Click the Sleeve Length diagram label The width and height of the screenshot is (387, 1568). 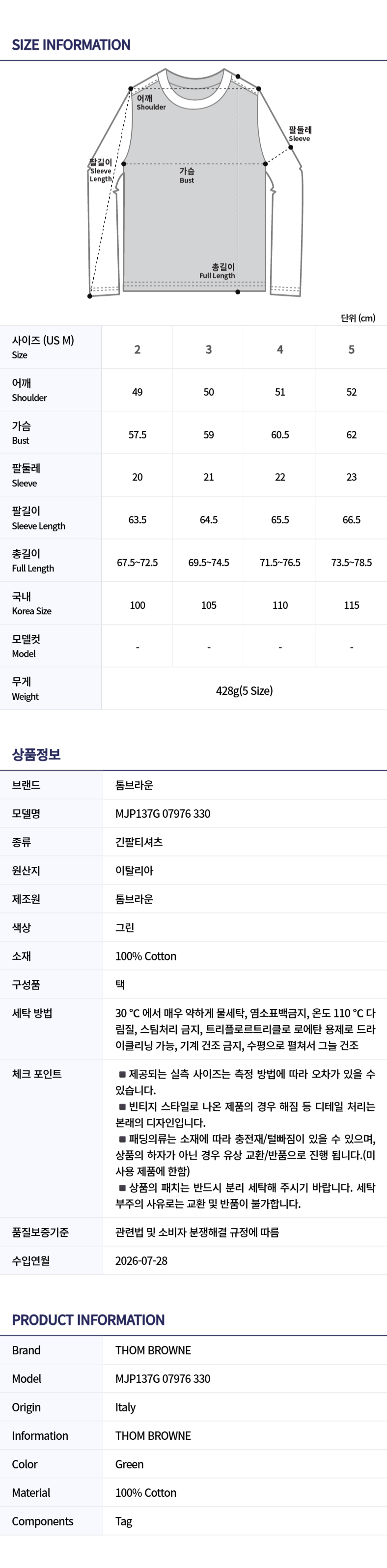coord(101,171)
